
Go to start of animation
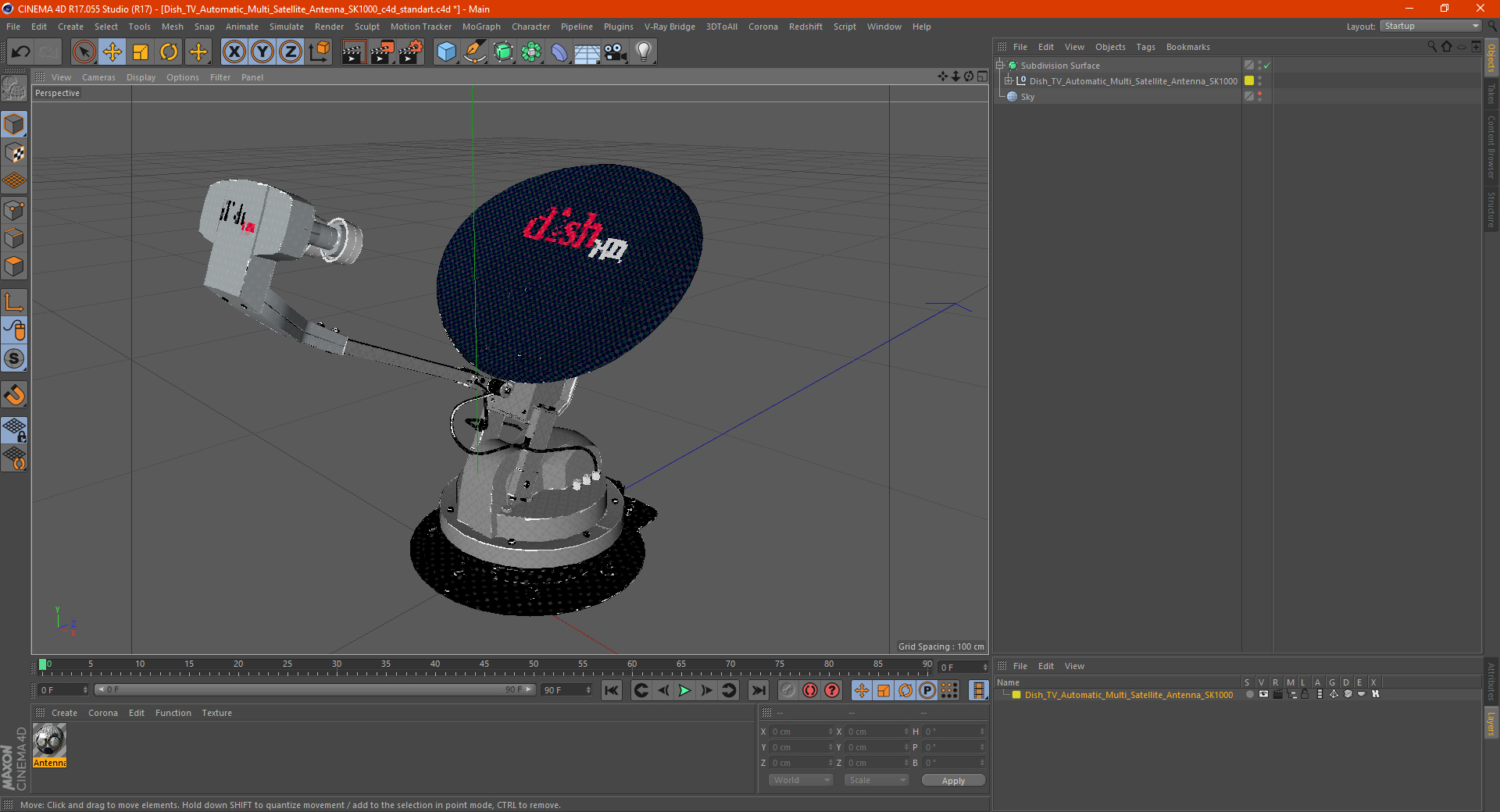[x=612, y=690]
